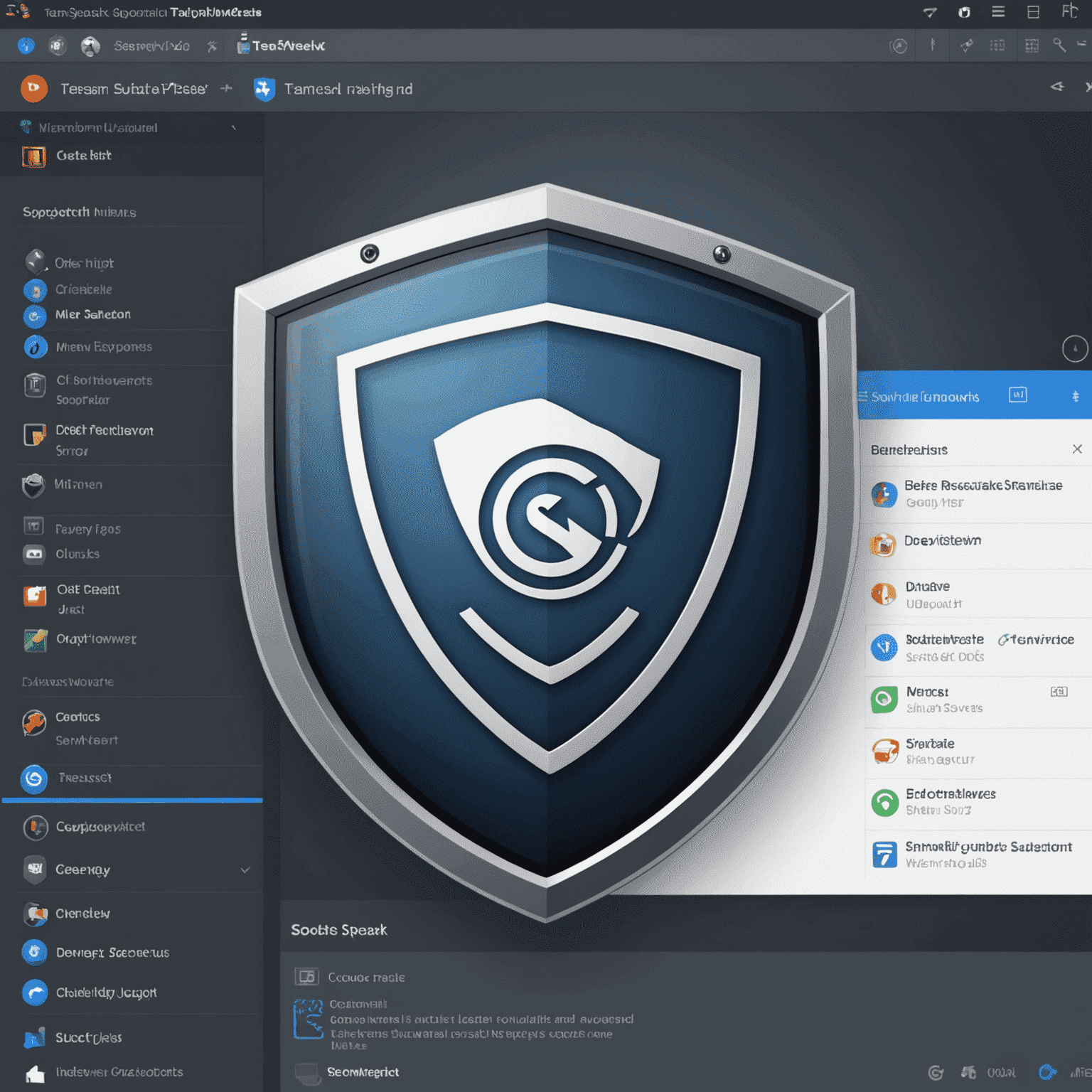The width and height of the screenshot is (1092, 1092).
Task: Click the 'Ccouoc rtaste' row icon
Action: point(306,977)
